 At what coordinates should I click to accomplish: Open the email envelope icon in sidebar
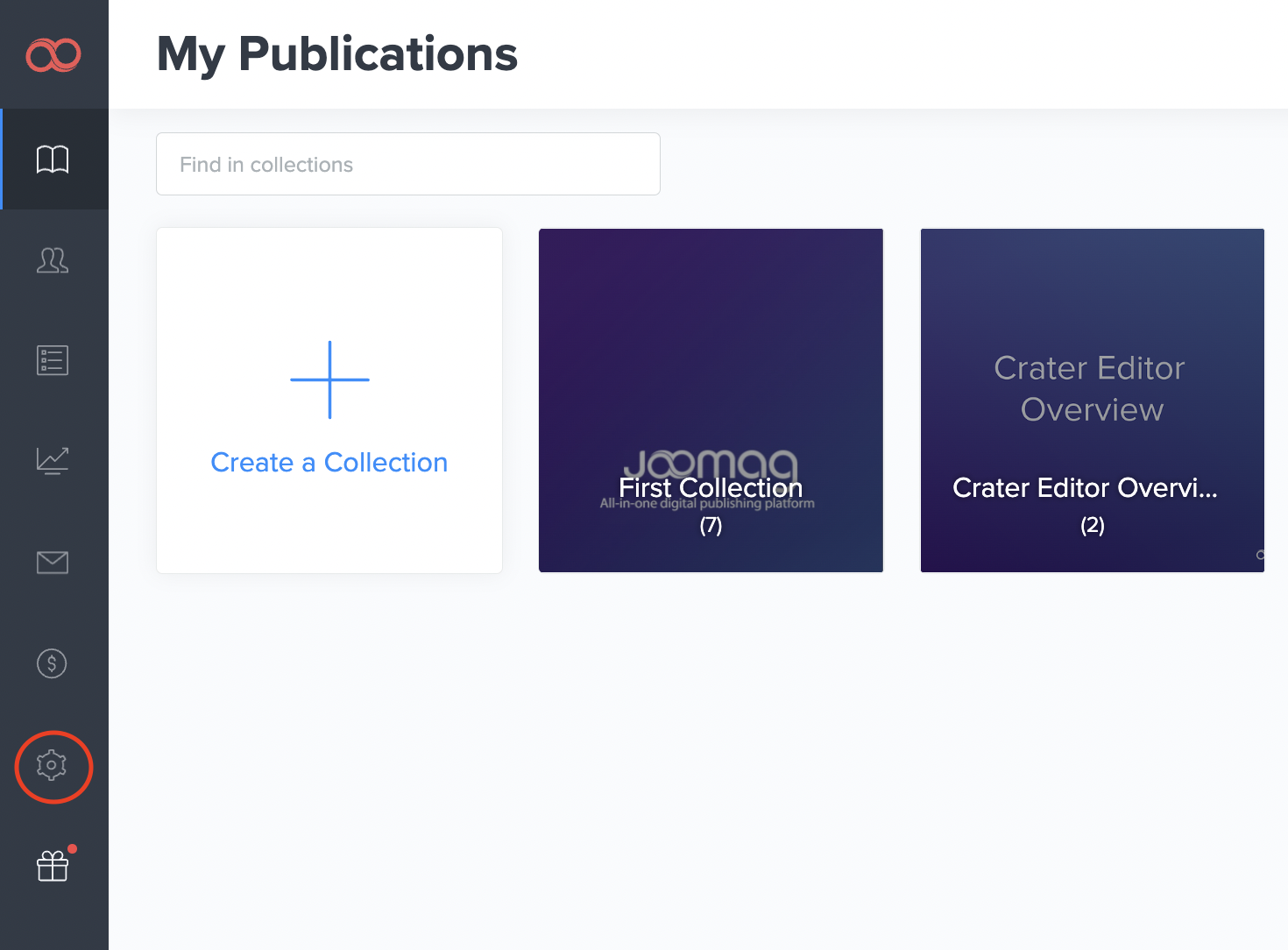pos(53,562)
